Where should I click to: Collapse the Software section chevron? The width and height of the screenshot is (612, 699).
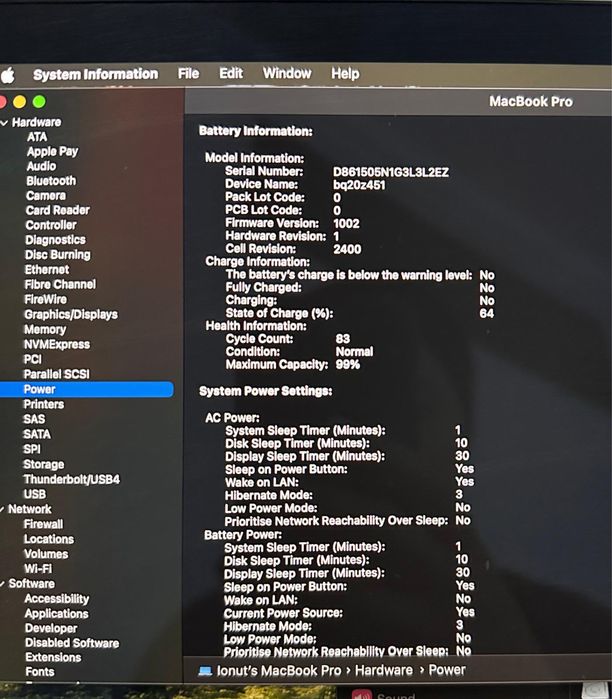[3, 584]
